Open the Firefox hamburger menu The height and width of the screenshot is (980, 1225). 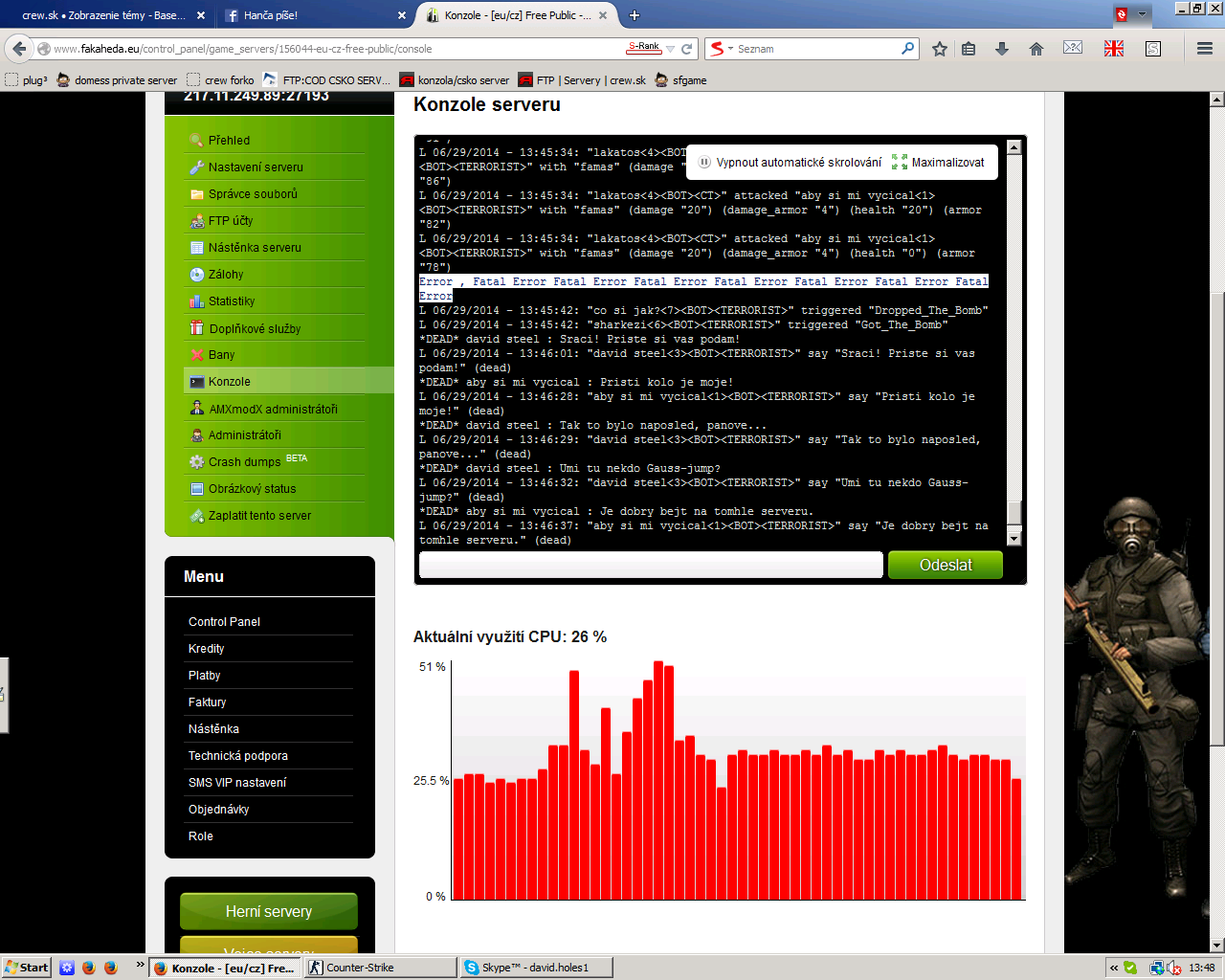point(1205,49)
